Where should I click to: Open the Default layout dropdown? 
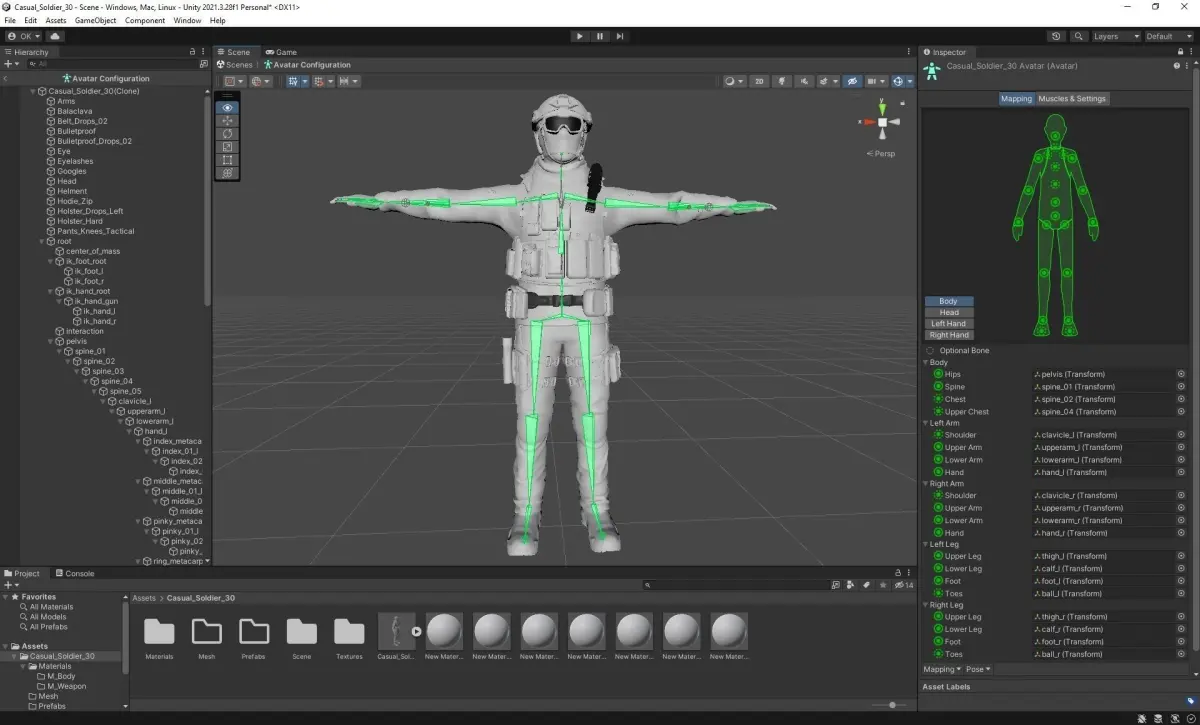coord(1169,36)
